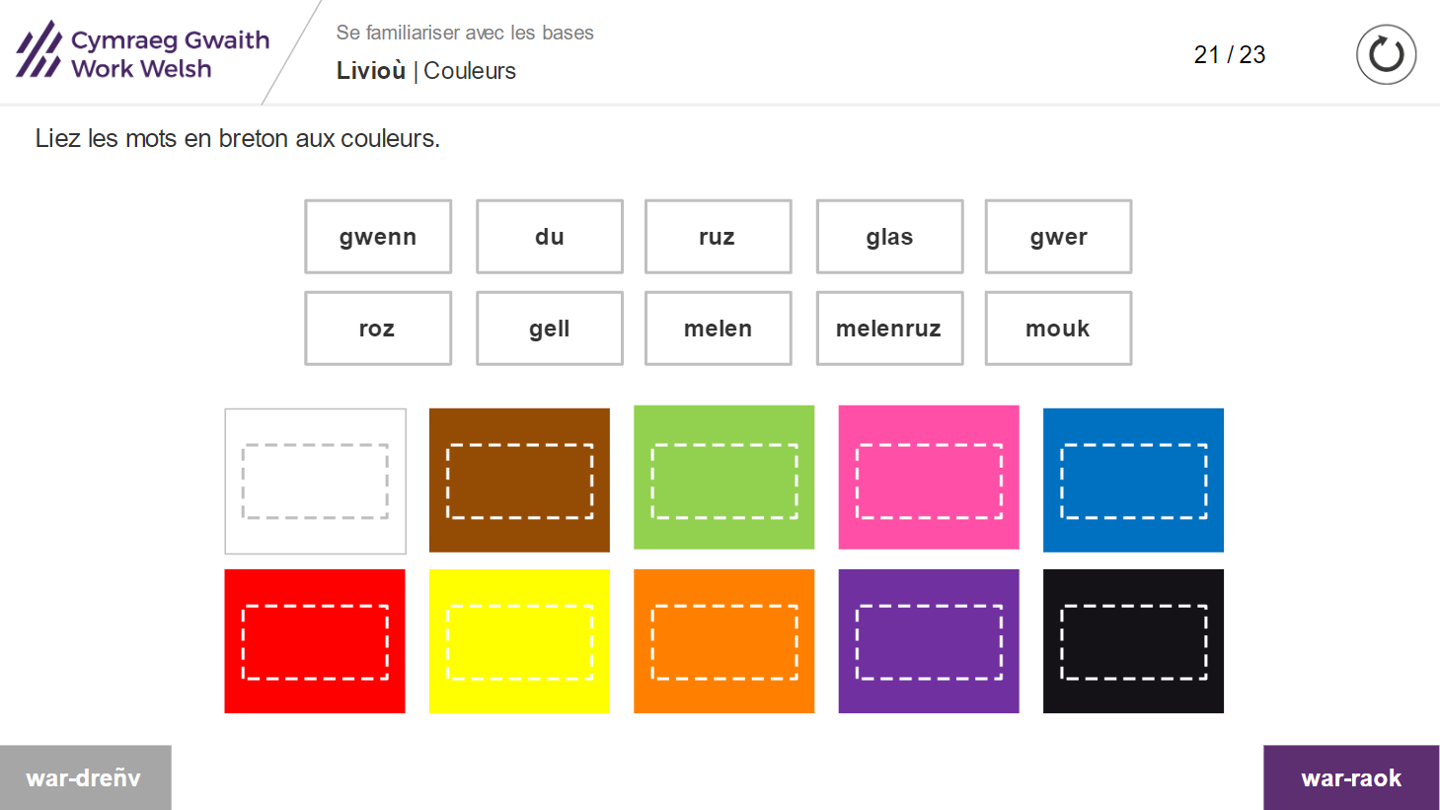
Task: Click the 'melenruz' word tile
Action: [889, 328]
